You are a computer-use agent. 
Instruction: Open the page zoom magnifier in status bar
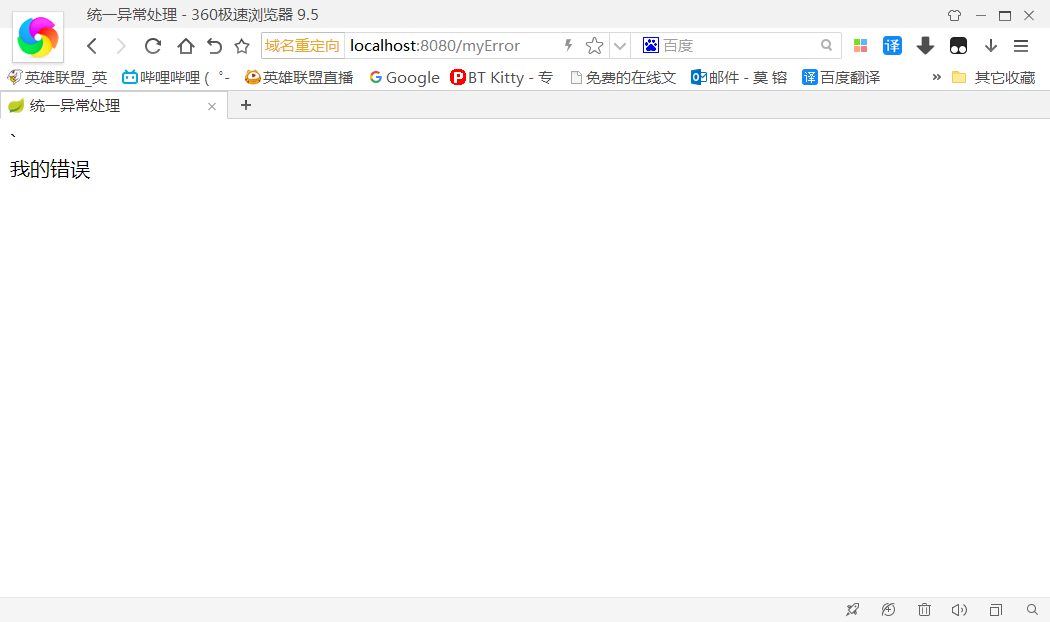pos(1032,610)
